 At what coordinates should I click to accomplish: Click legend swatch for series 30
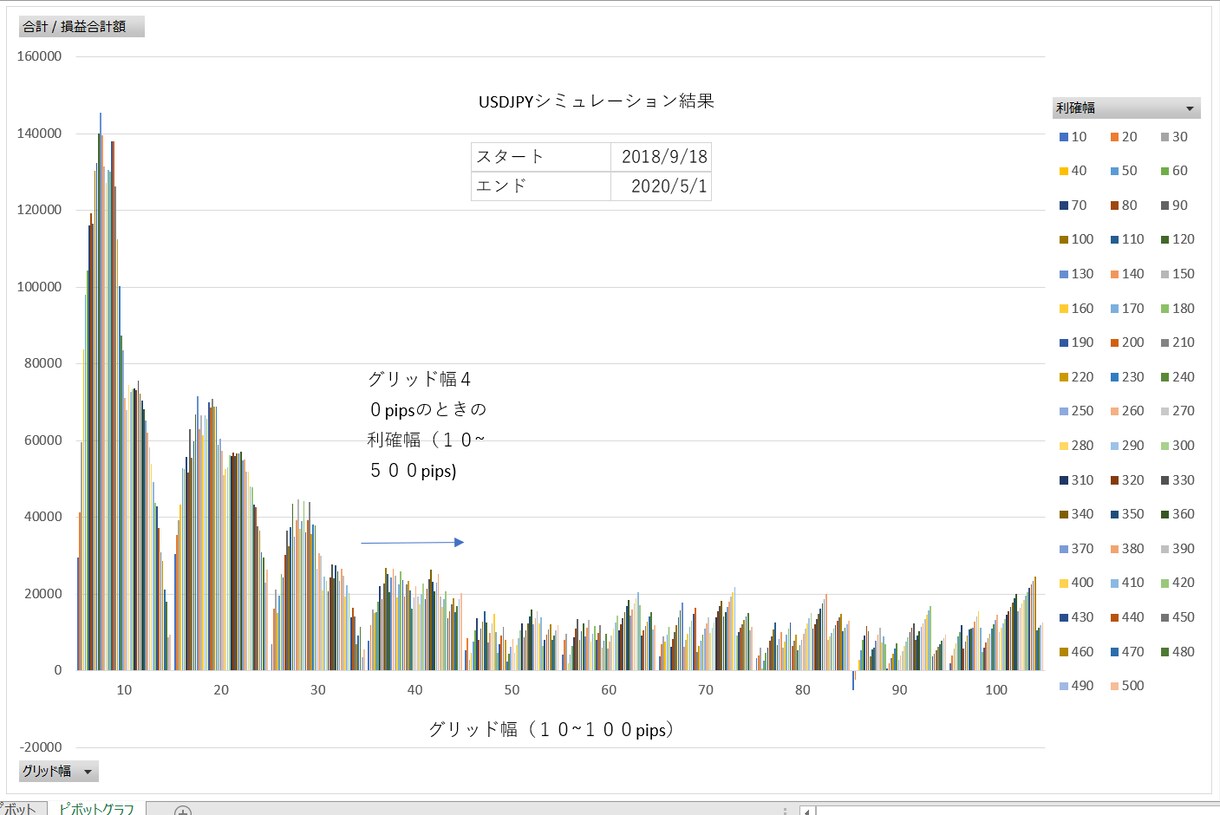tap(1165, 137)
